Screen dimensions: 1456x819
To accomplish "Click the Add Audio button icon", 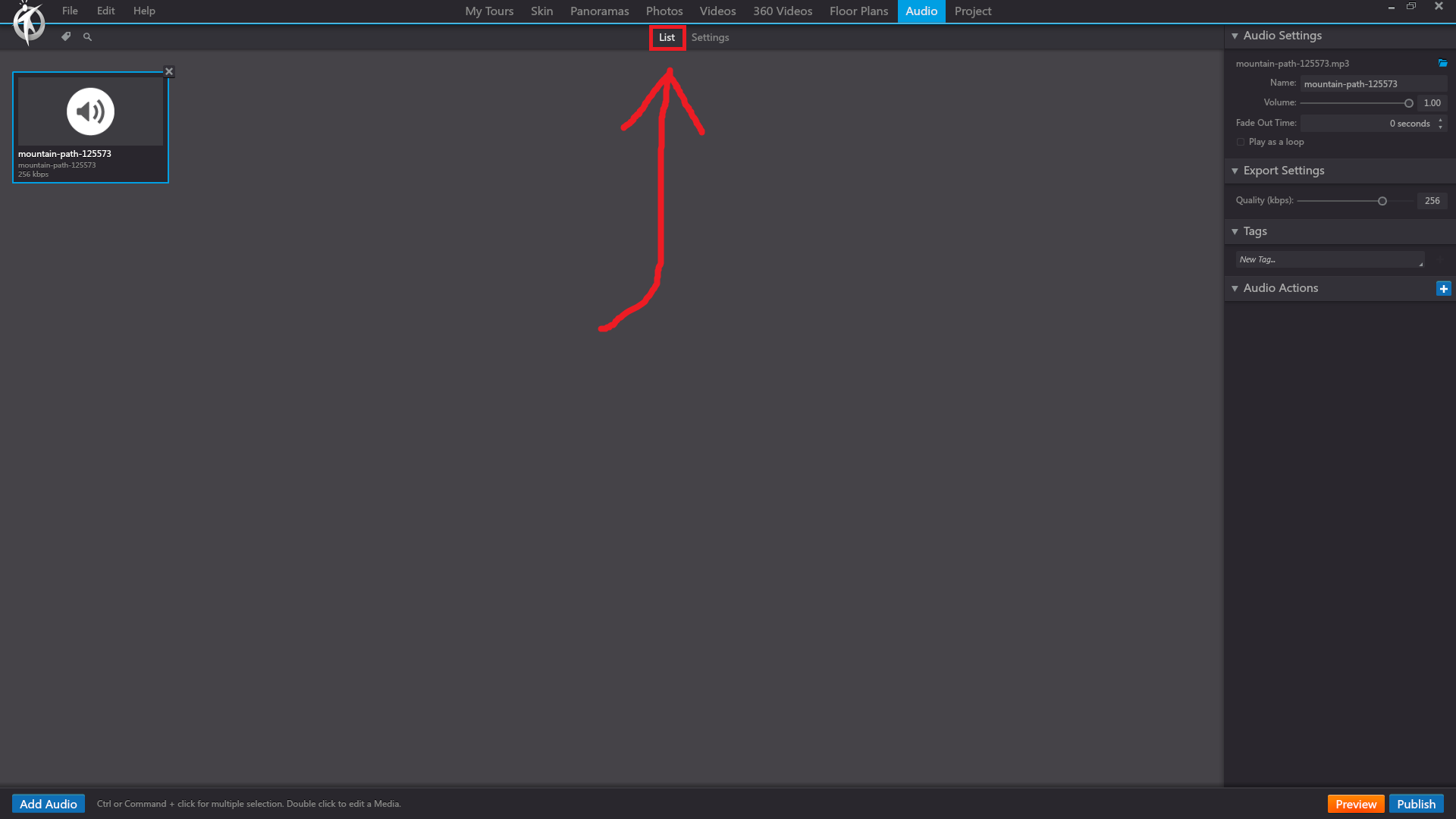I will coord(48,804).
